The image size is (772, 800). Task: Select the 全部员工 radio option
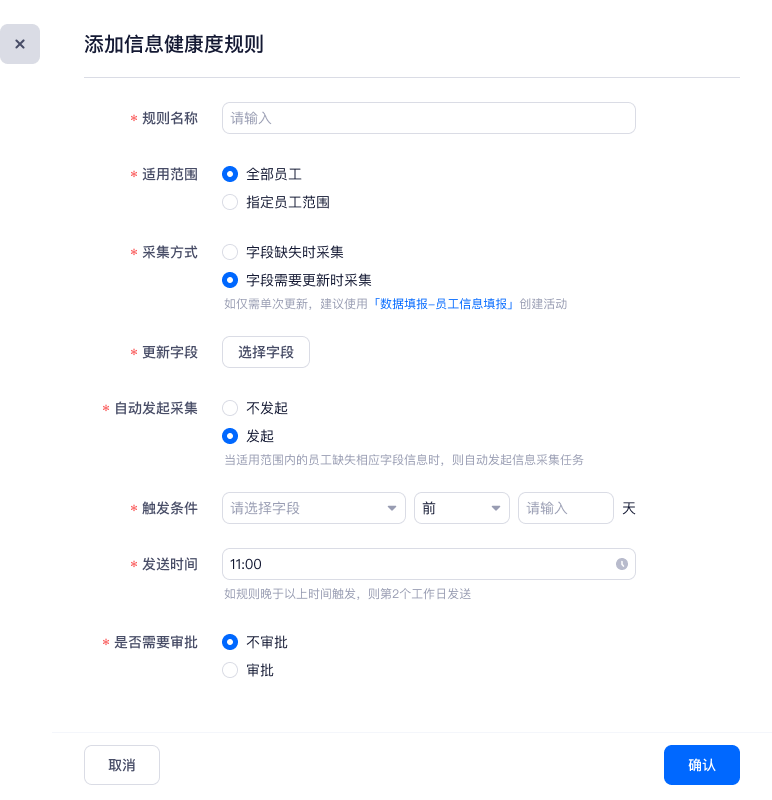(x=230, y=174)
